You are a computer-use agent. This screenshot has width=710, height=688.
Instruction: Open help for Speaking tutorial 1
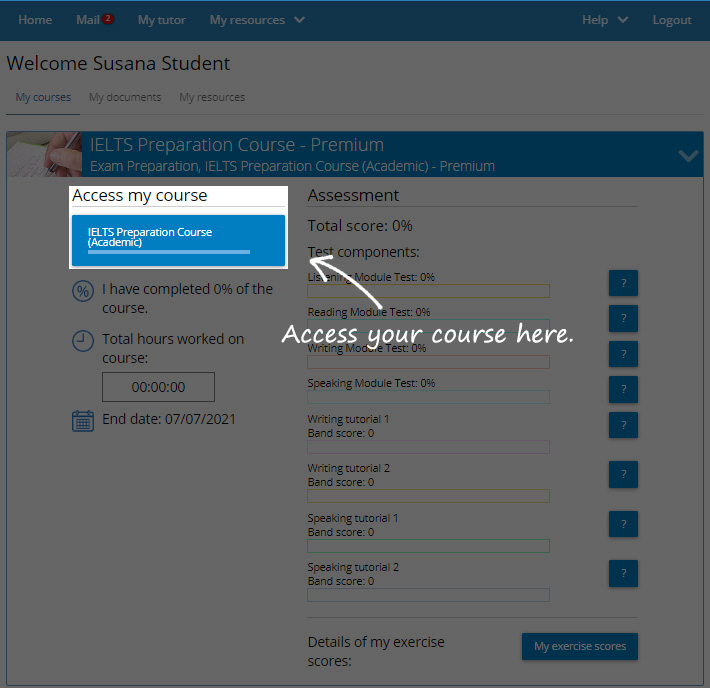[623, 524]
